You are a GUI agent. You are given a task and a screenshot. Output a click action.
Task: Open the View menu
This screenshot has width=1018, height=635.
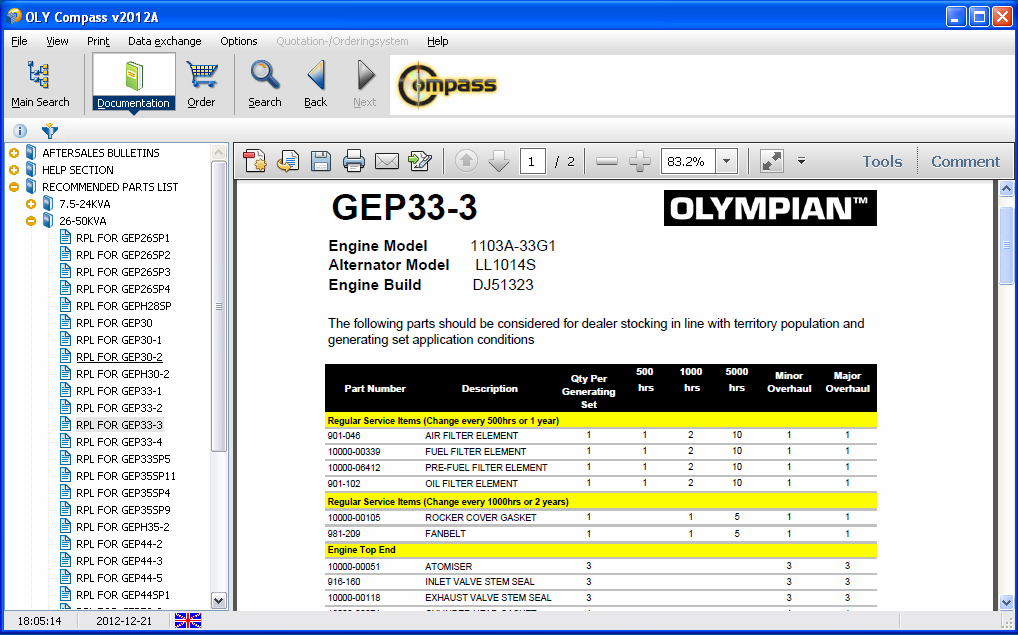point(57,41)
